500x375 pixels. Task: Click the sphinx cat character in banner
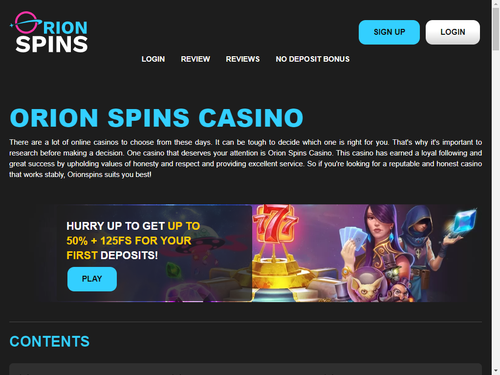pos(367,287)
